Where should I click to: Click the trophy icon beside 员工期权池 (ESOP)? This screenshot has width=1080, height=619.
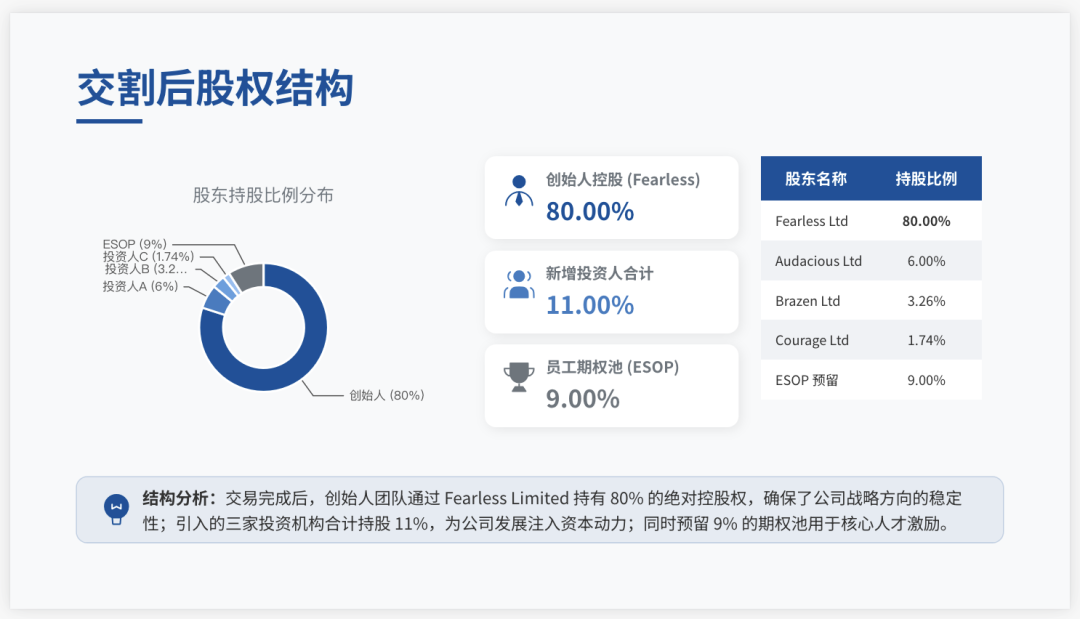[519, 377]
